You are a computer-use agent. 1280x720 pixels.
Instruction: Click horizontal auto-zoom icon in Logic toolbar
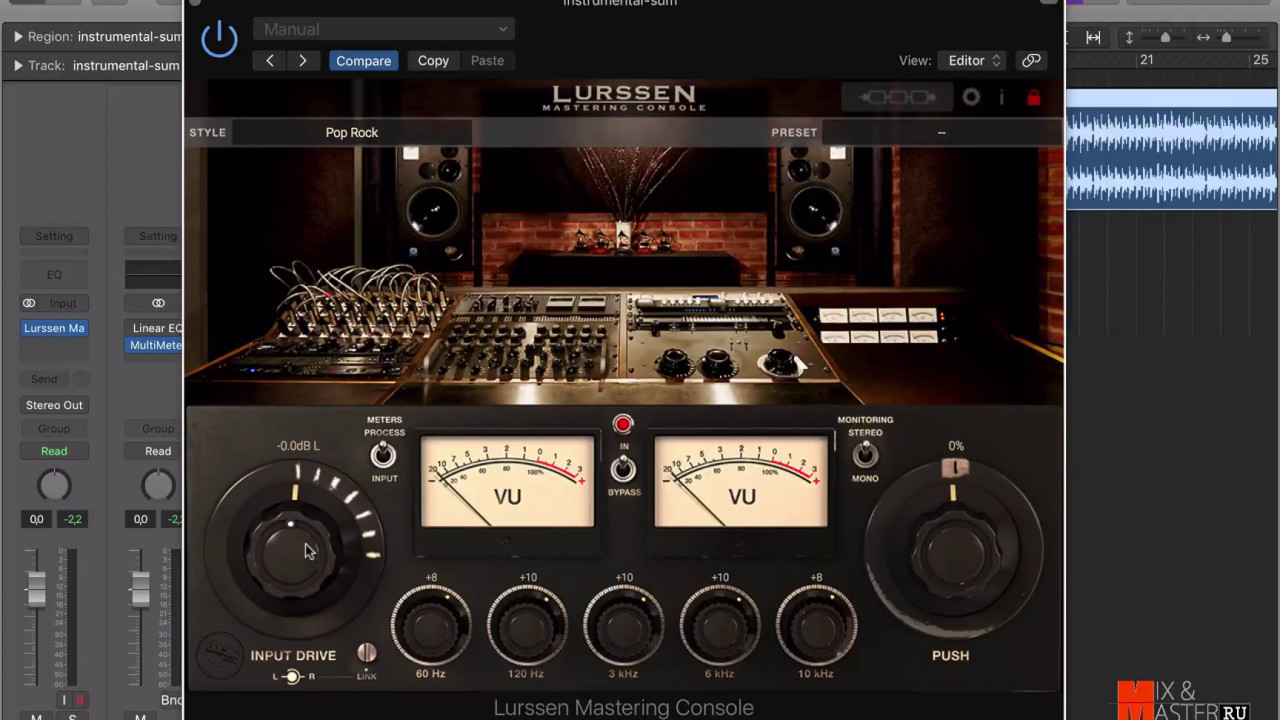[1094, 37]
